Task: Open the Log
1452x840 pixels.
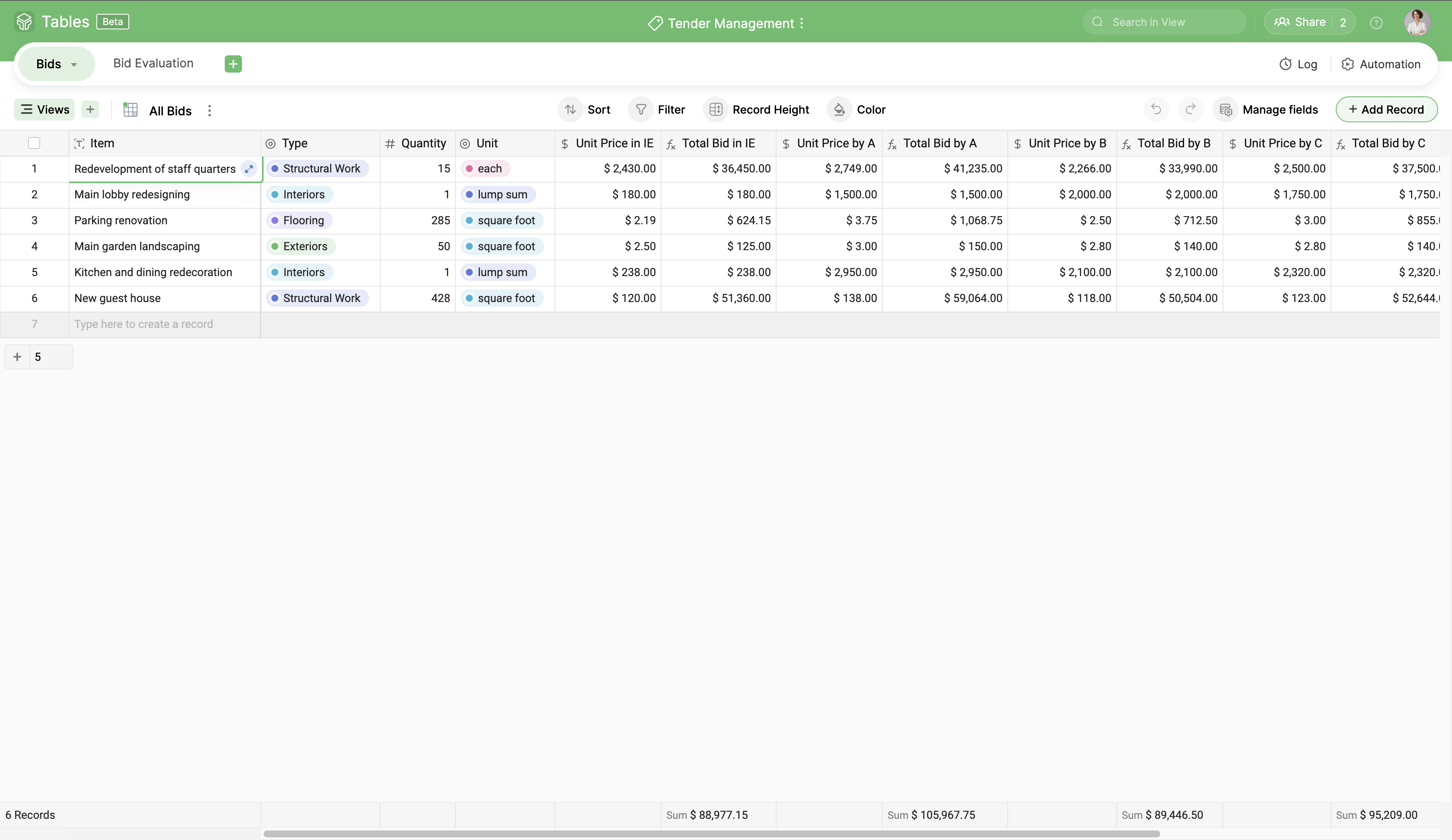Action: [x=1298, y=64]
